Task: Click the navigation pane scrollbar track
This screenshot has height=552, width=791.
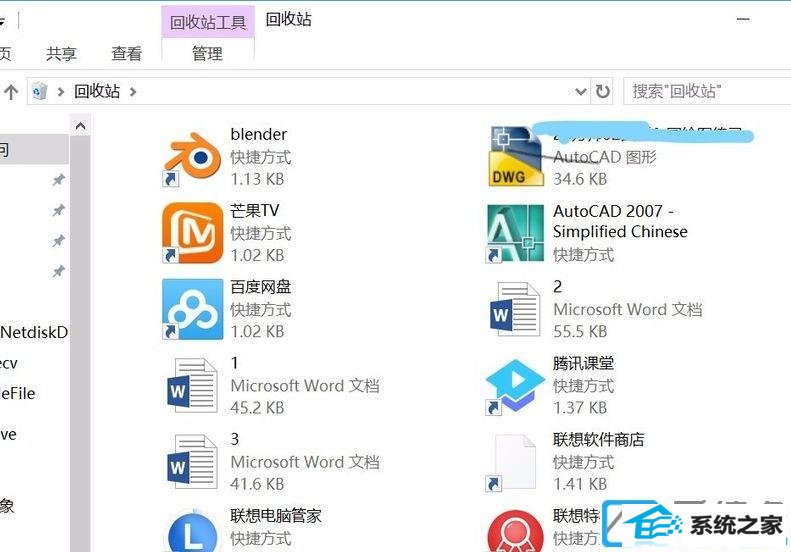Action: coord(80,343)
